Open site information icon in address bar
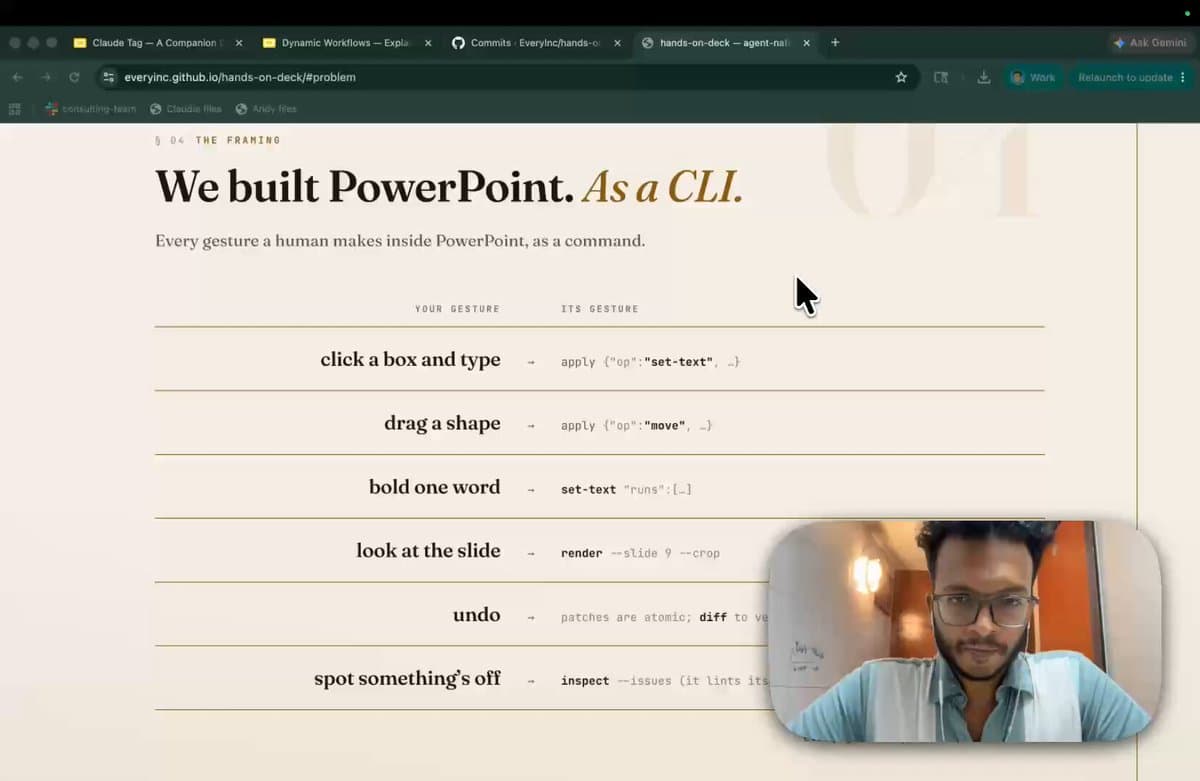The height and width of the screenshot is (781, 1200). tap(109, 77)
